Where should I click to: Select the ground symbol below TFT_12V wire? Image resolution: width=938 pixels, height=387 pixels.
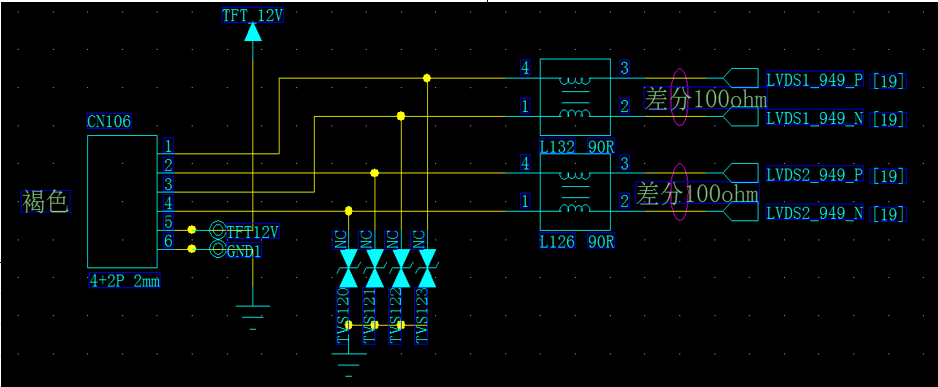(x=252, y=318)
